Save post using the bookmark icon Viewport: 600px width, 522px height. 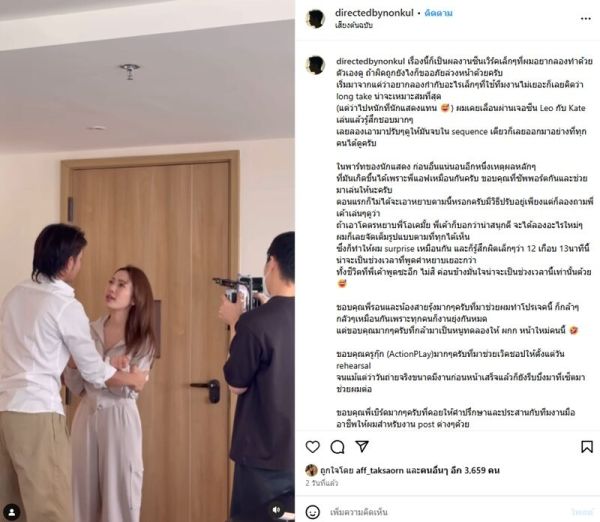(587, 447)
